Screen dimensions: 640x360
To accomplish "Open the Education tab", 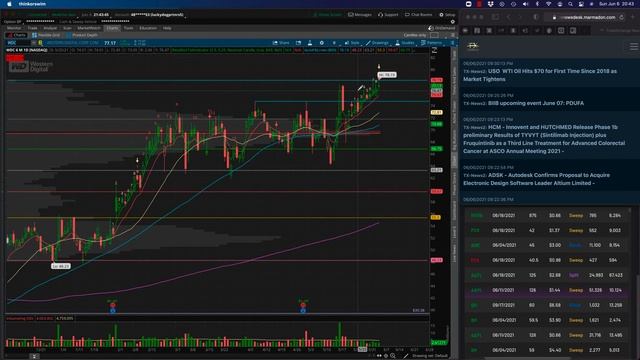I will (148, 28).
